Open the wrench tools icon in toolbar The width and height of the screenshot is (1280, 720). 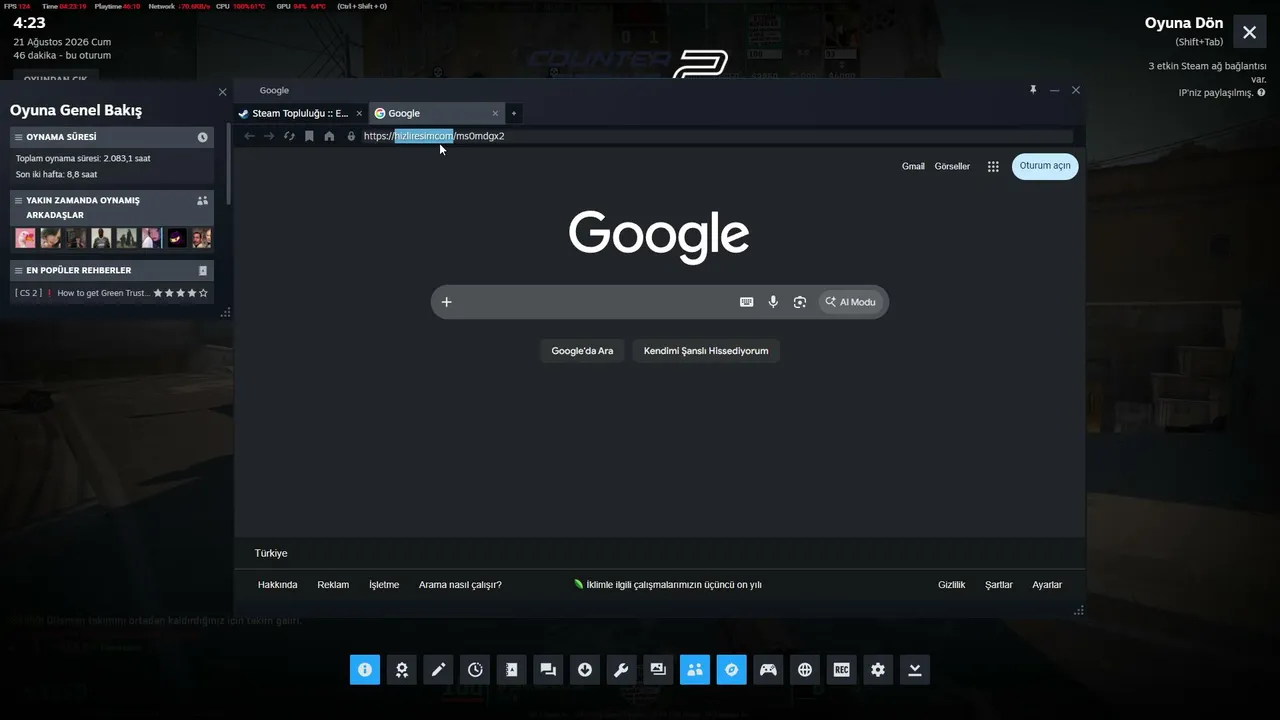621,670
